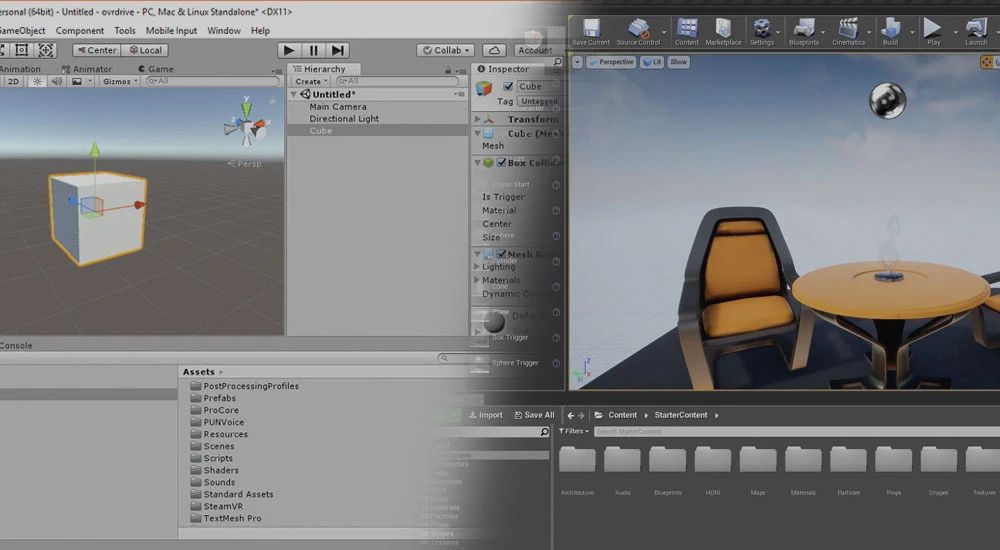Toggle 2D view in the Scene toolbar
1000x550 pixels.
(x=13, y=81)
